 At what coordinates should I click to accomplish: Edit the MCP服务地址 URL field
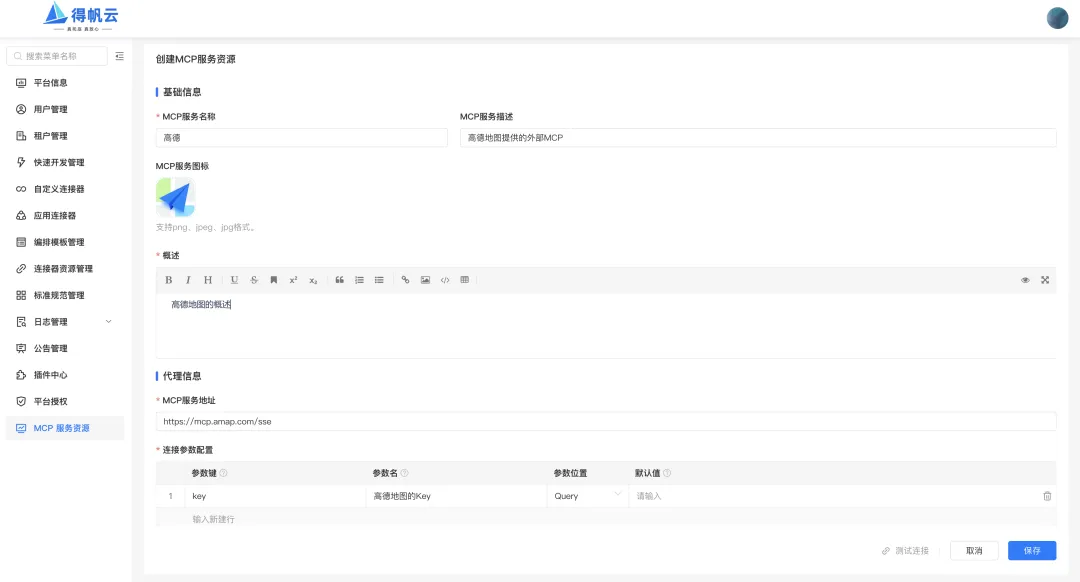(x=606, y=422)
